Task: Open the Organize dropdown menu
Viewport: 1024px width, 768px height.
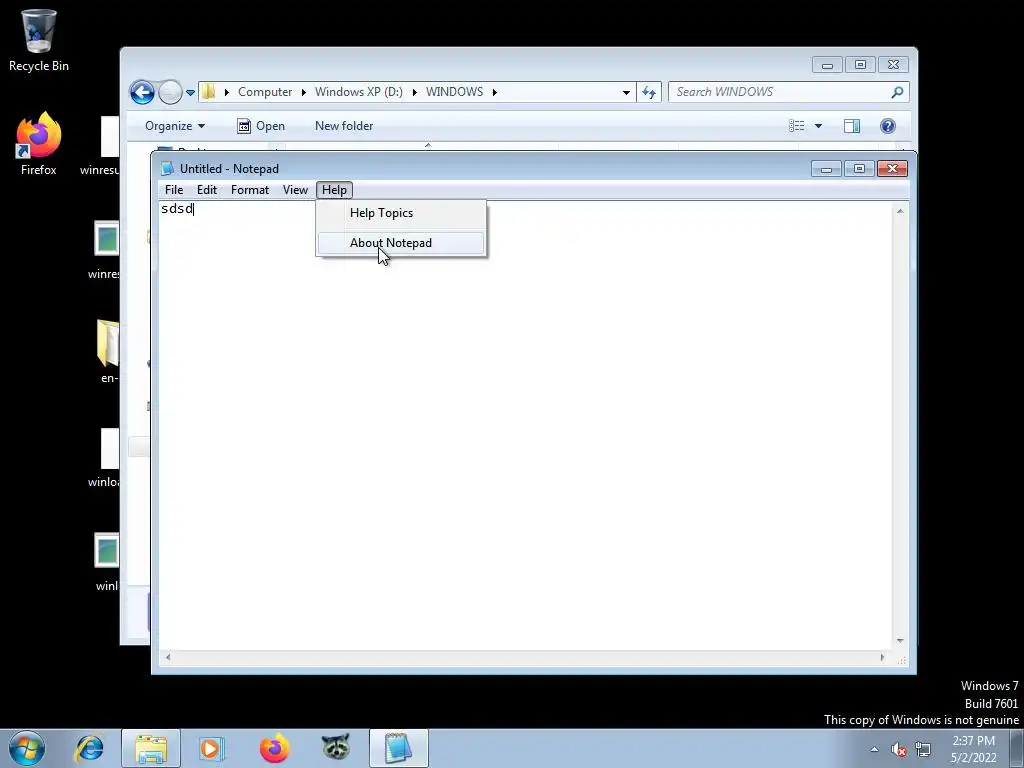Action: click(x=174, y=126)
